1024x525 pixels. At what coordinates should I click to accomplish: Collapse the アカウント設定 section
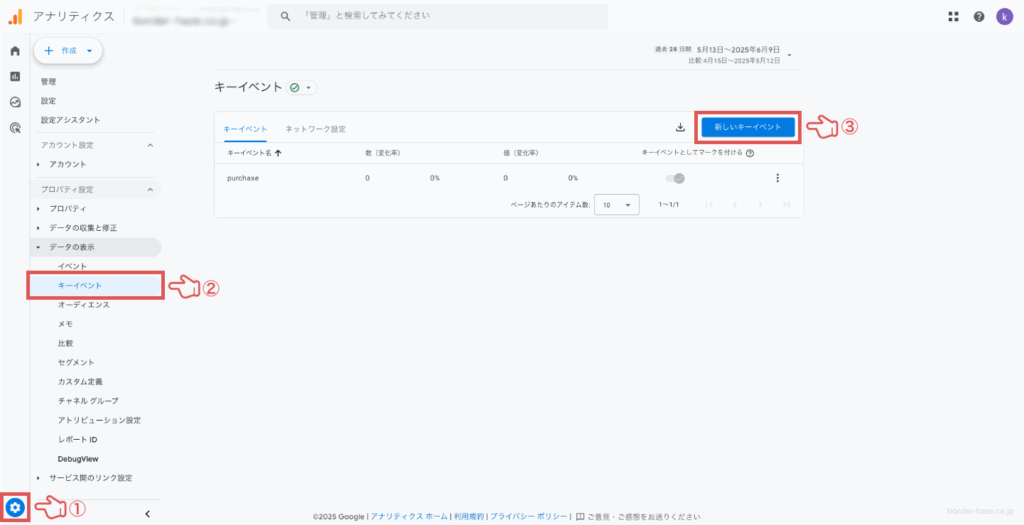click(x=150, y=145)
